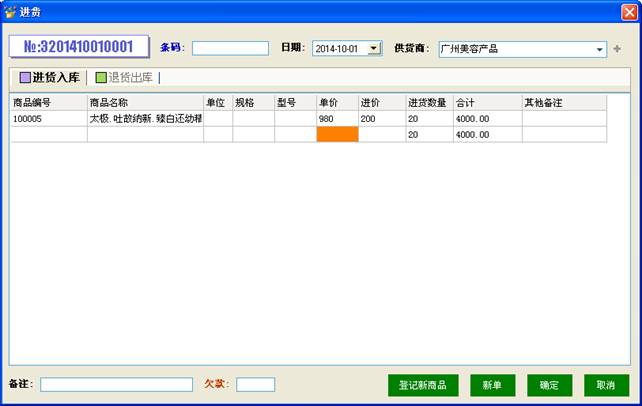This screenshot has width=642, height=406.
Task: Cancel using the 取消 button
Action: click(606, 385)
